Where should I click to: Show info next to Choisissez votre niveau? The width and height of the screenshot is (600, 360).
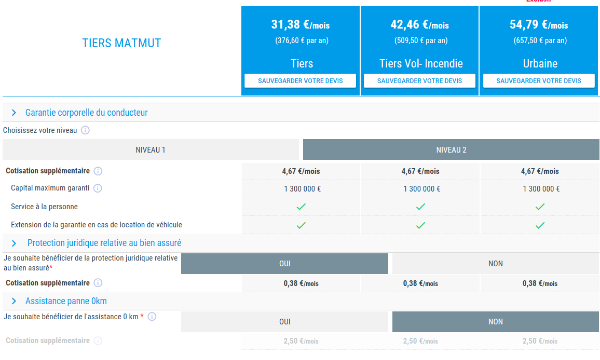(x=85, y=130)
